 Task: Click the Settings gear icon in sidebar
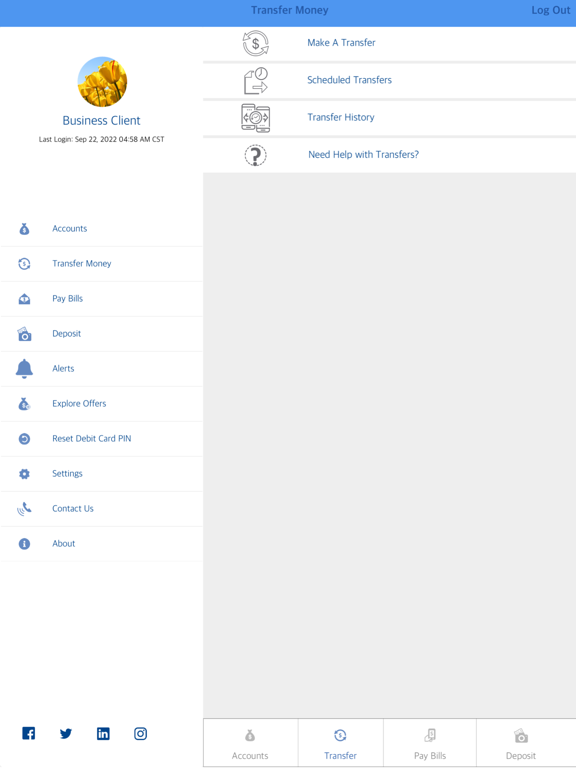tap(24, 474)
